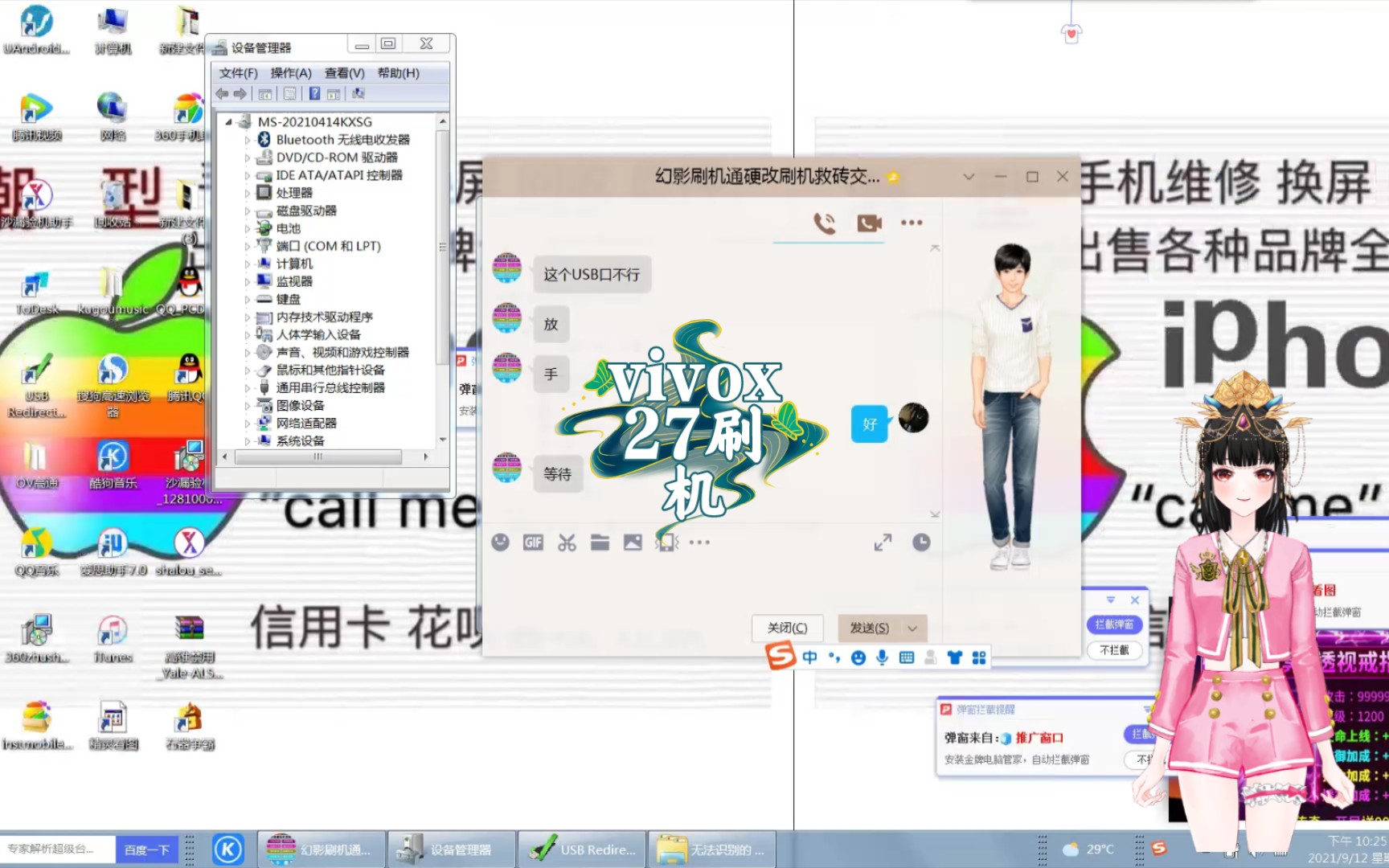Expand the 通用串行总线控制器 node
The width and height of the screenshot is (1389, 868).
248,387
